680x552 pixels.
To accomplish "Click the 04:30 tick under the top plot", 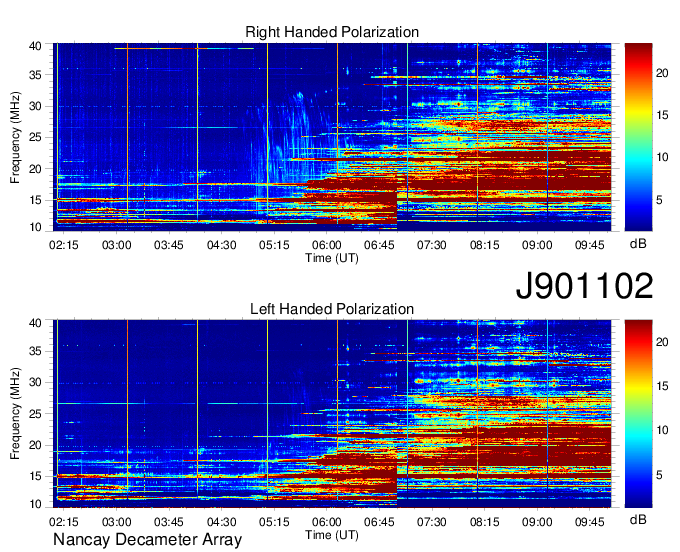I will (x=222, y=245).
